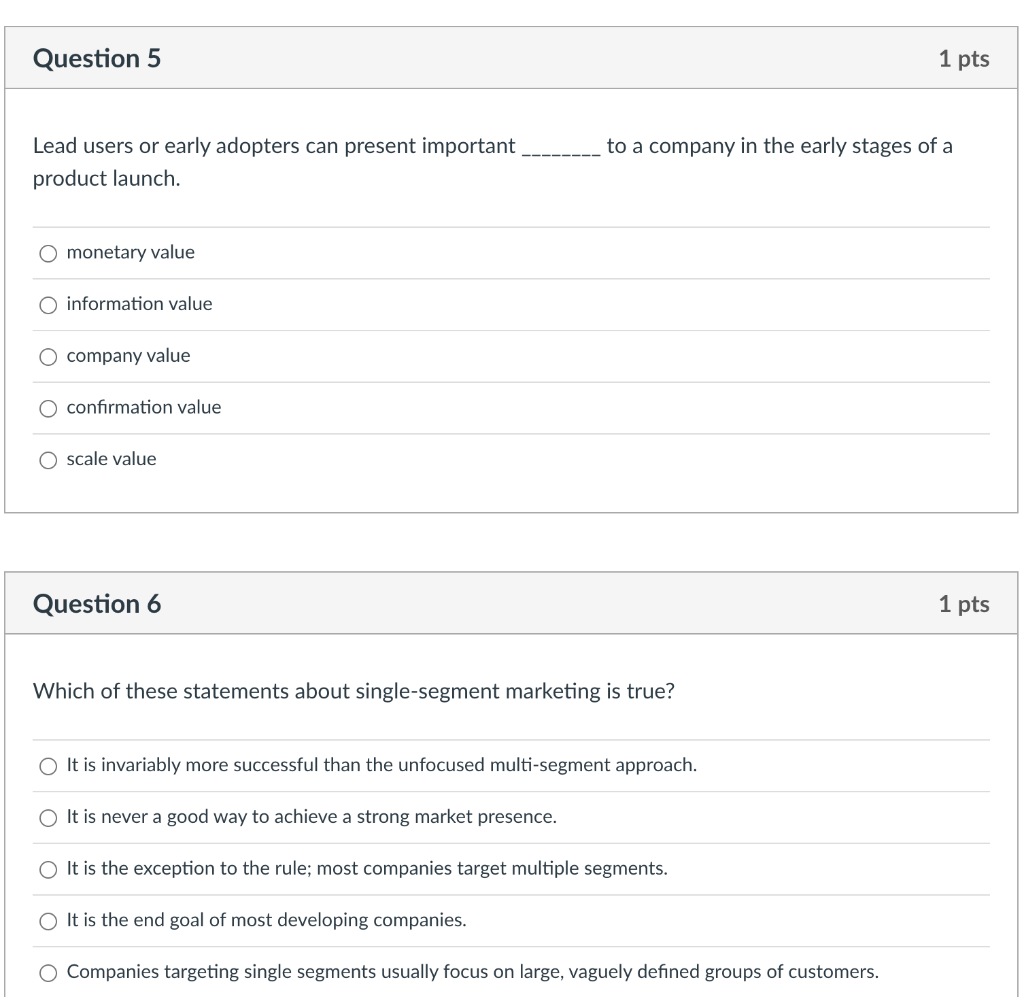Select the 'monetary value' answer option
Screen dimensions: 1024x997
pos(48,253)
